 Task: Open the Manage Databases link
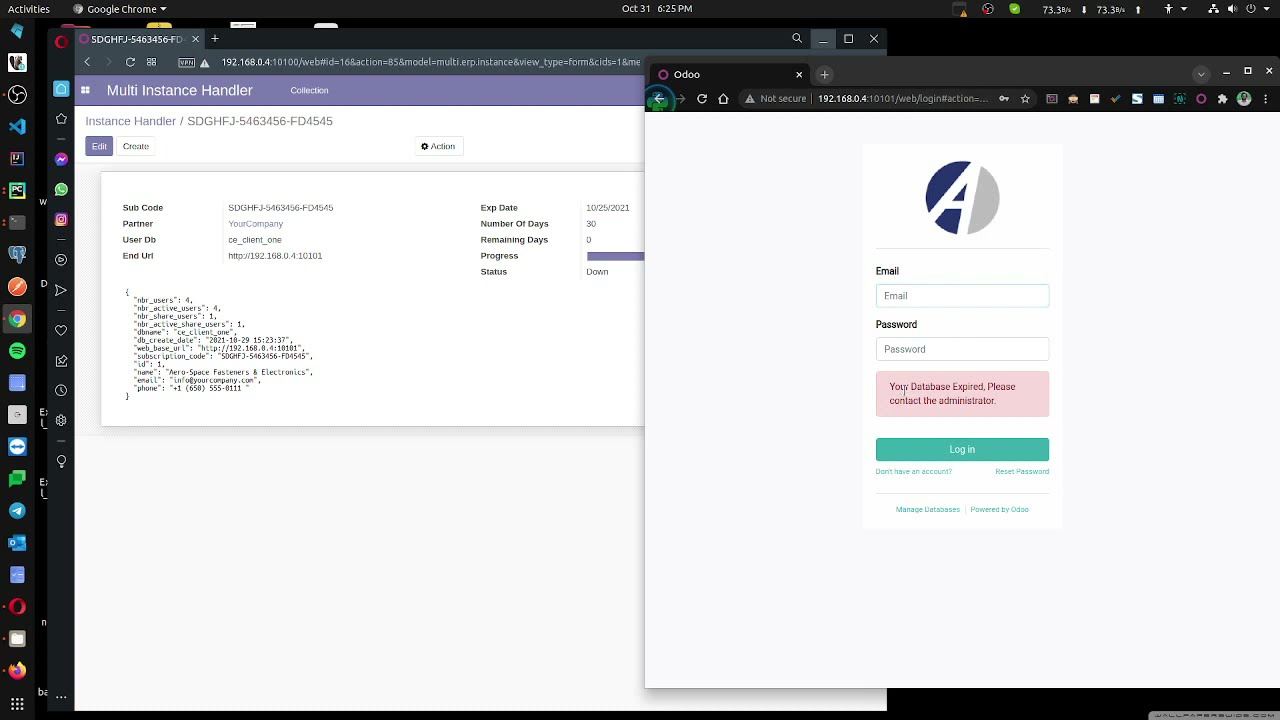click(928, 509)
